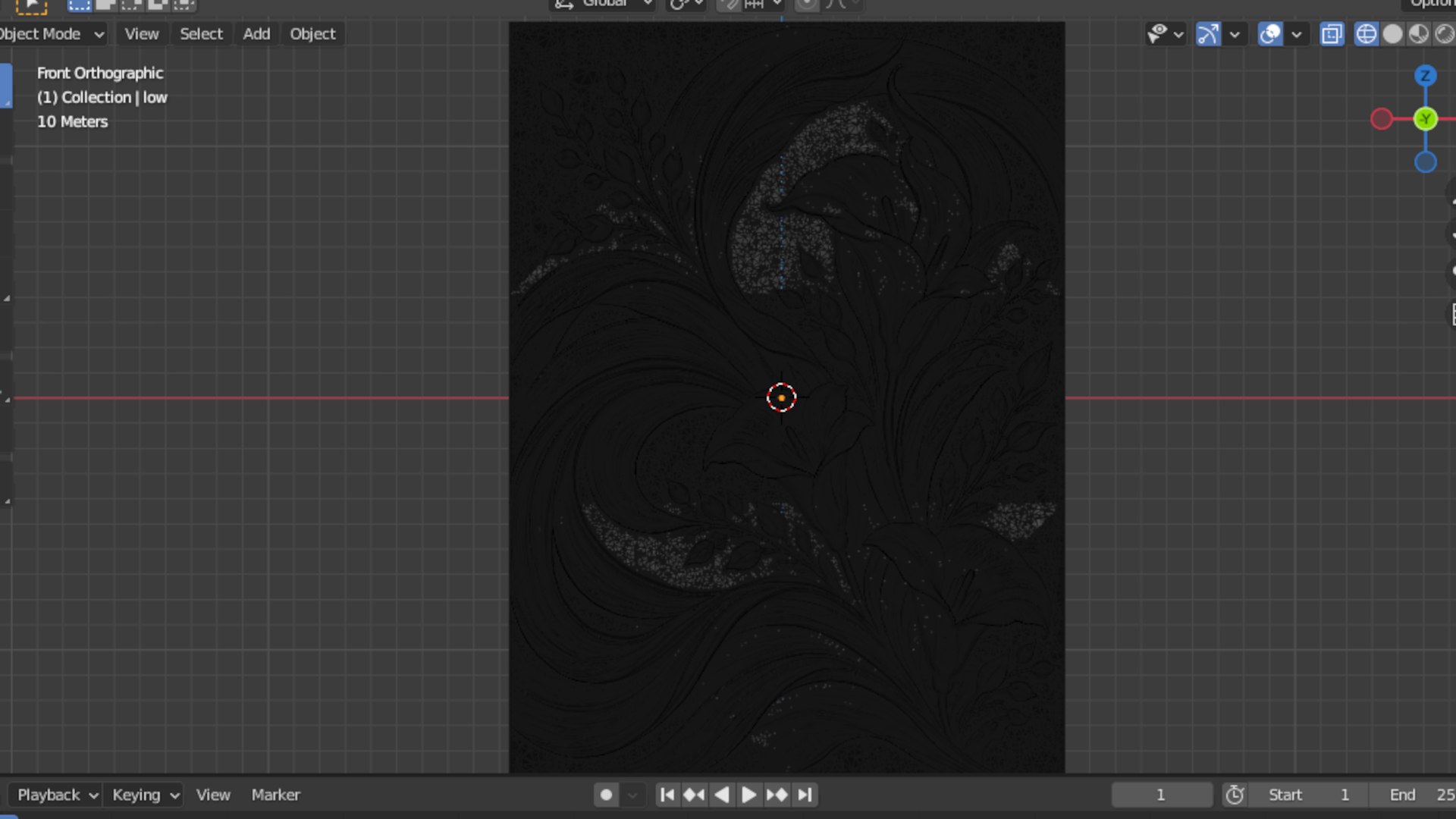Click the current frame field showing 1
The image size is (1456, 819).
click(x=1161, y=795)
